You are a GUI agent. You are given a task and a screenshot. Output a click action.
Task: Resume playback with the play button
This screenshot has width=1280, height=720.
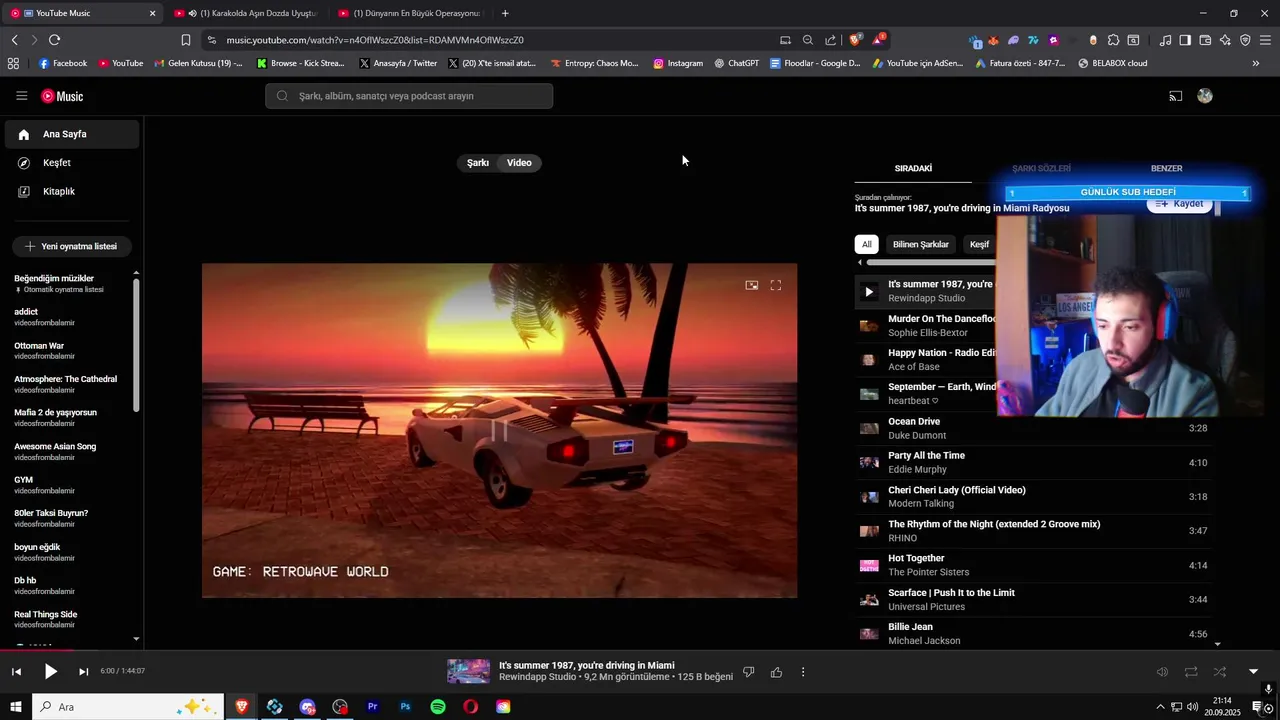pyautogui.click(x=50, y=672)
